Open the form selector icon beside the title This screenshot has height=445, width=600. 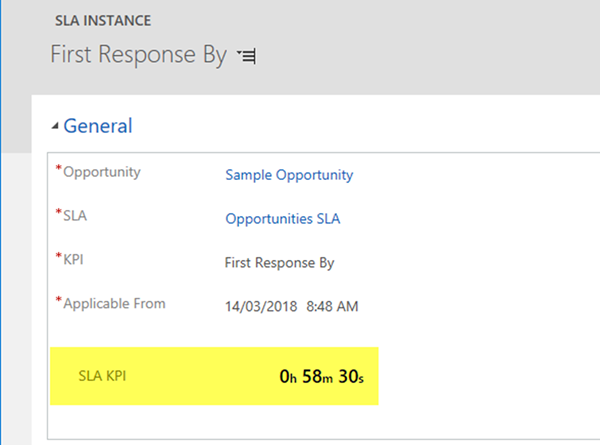[x=247, y=58]
